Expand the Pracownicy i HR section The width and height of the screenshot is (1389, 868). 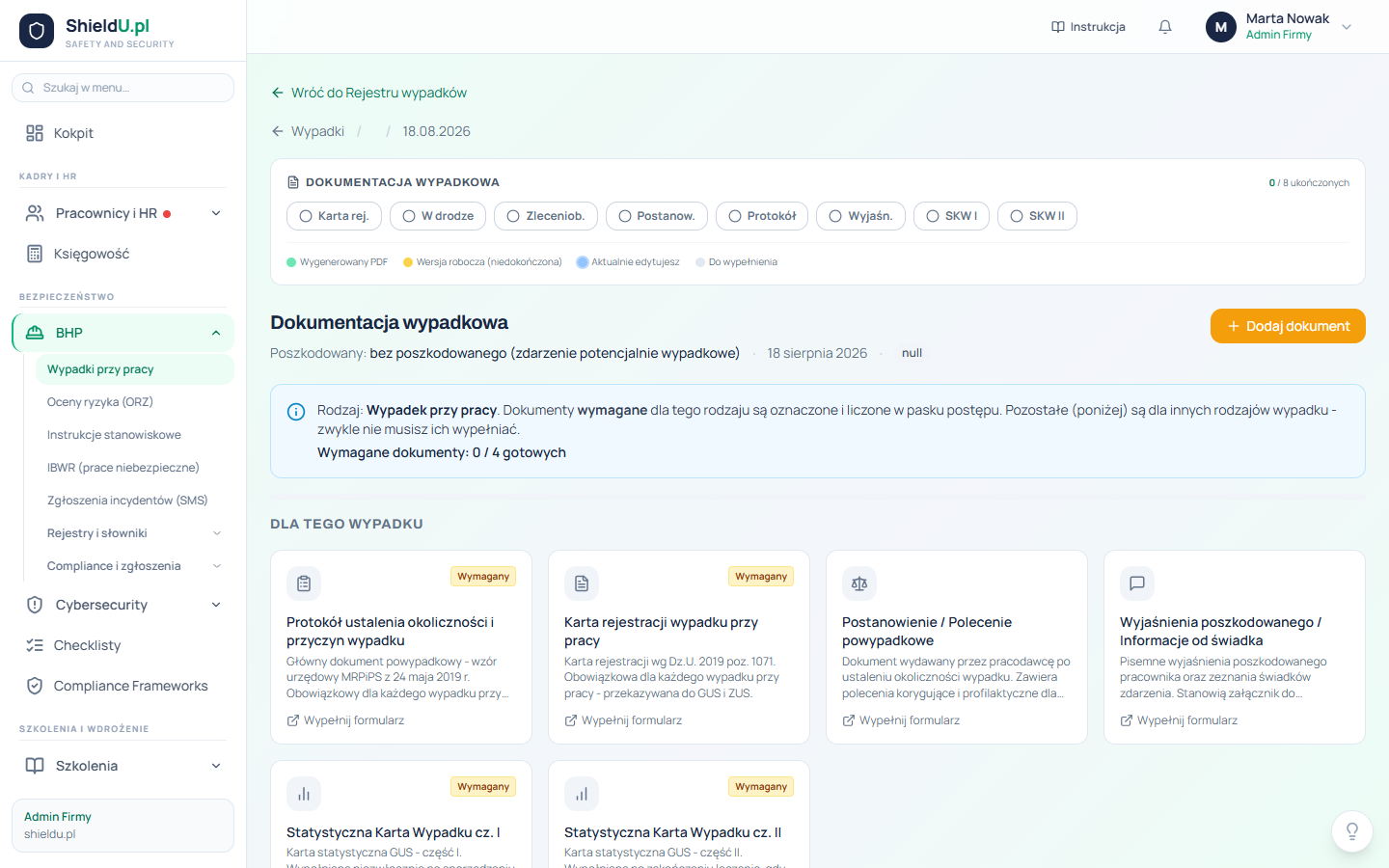coord(123,213)
